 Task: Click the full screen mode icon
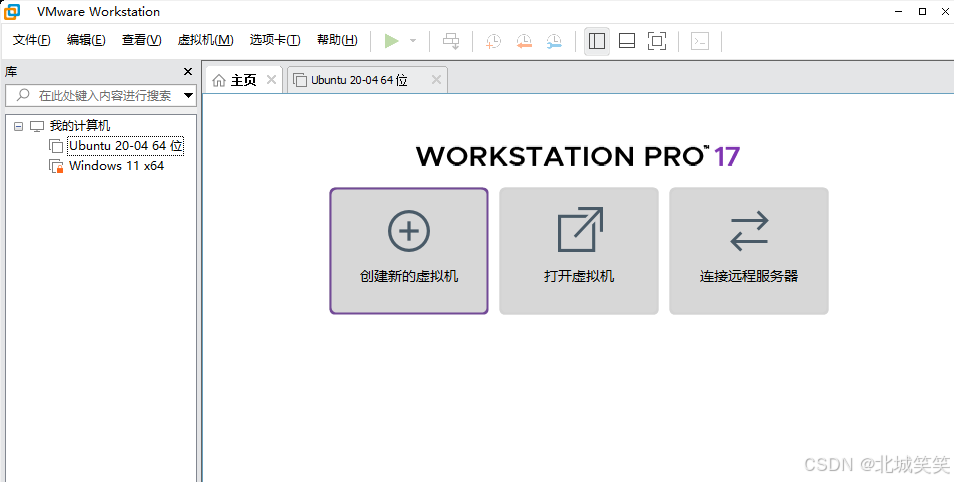click(x=656, y=41)
